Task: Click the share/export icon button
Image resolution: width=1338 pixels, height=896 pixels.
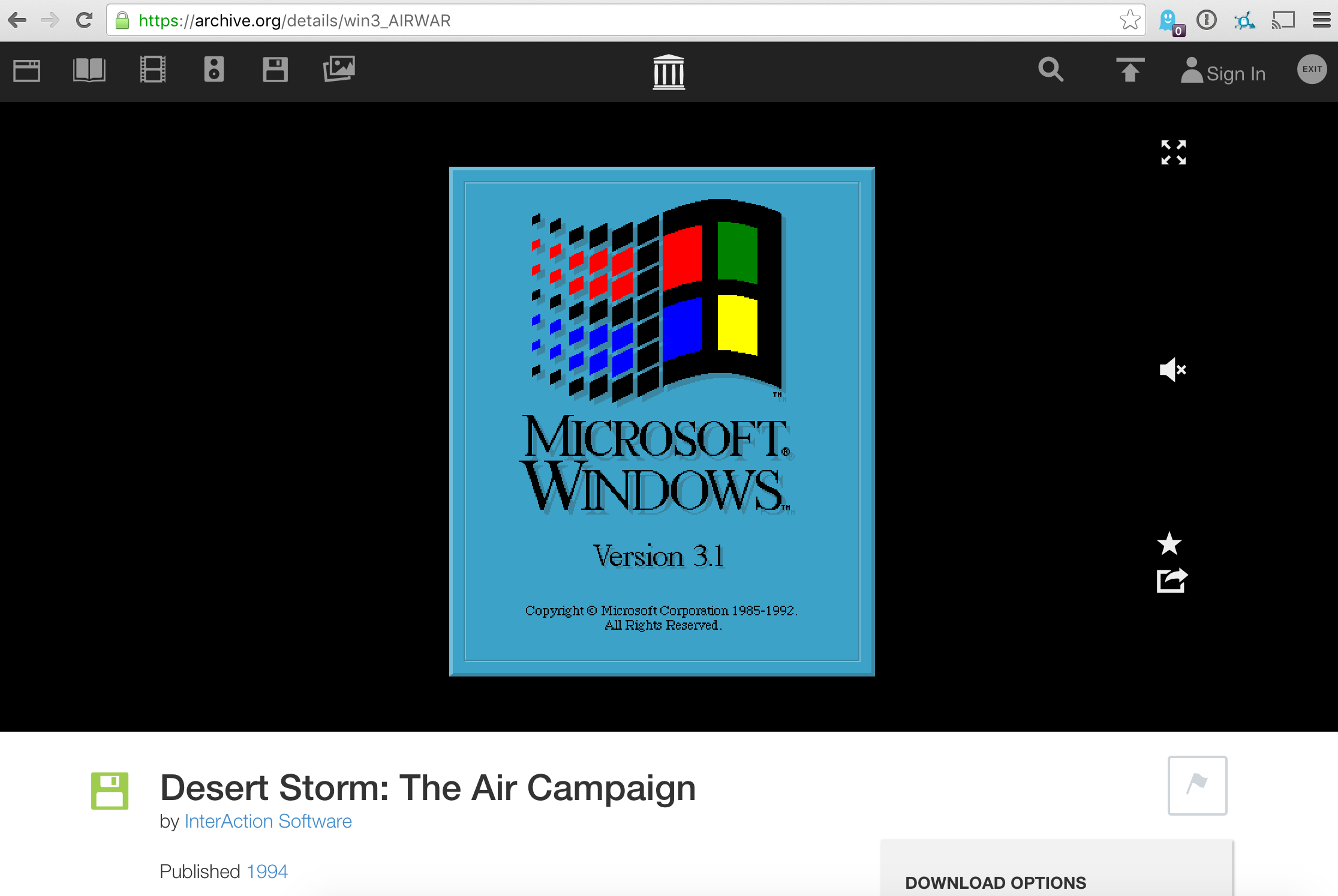Action: coord(1170,580)
